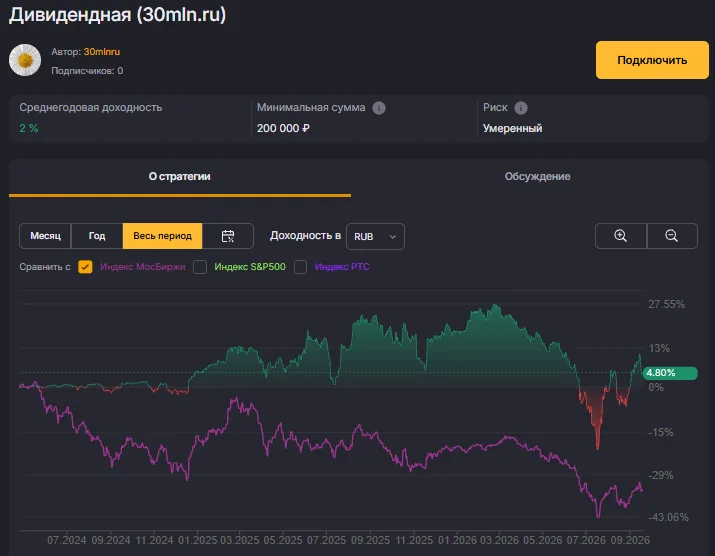The image size is (715, 556).
Task: Select Весь период range
Action: [x=162, y=236]
